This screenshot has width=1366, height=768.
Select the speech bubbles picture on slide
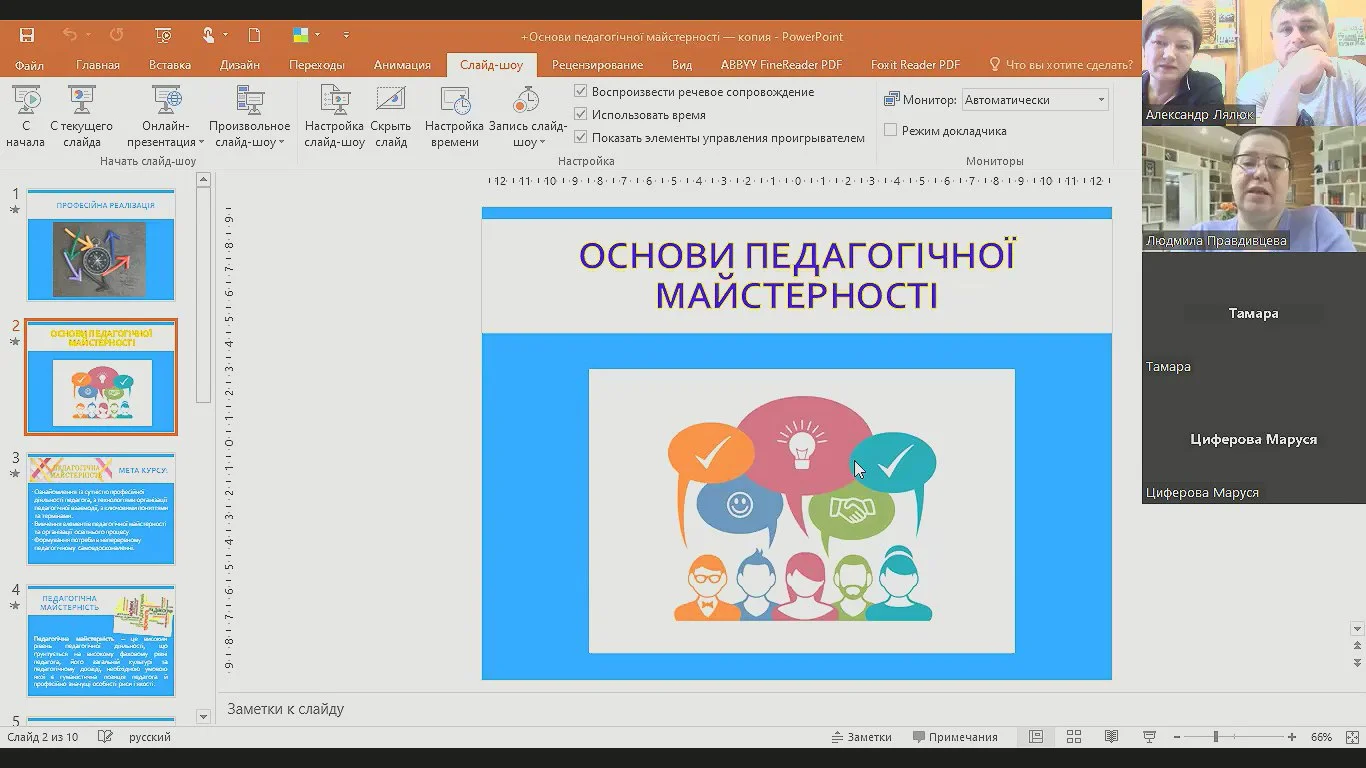coord(801,511)
